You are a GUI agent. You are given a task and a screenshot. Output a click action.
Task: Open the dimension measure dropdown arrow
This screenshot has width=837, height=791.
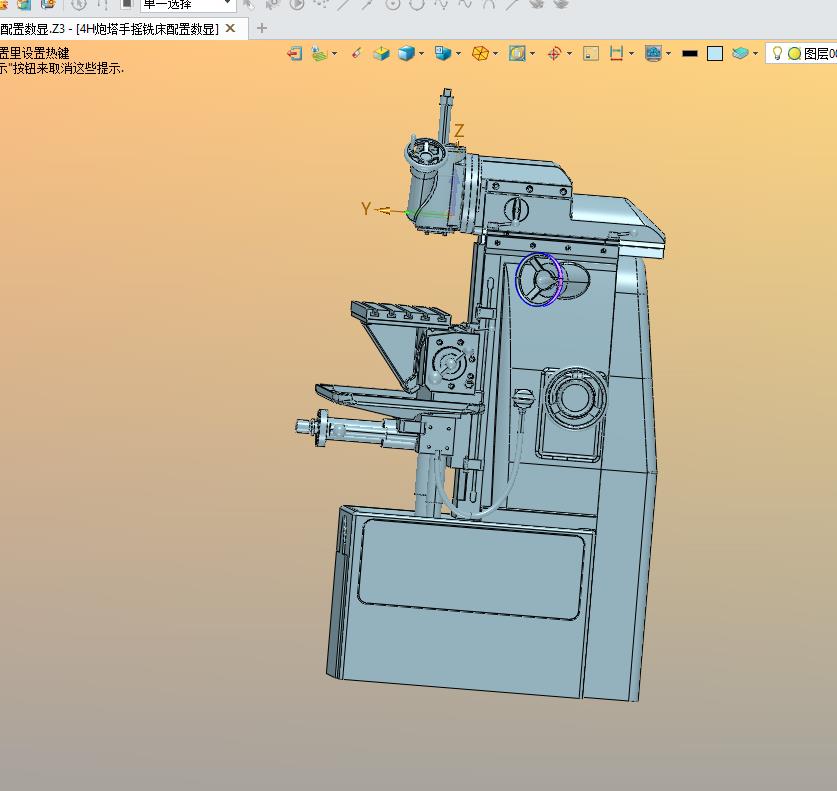pyautogui.click(x=632, y=53)
